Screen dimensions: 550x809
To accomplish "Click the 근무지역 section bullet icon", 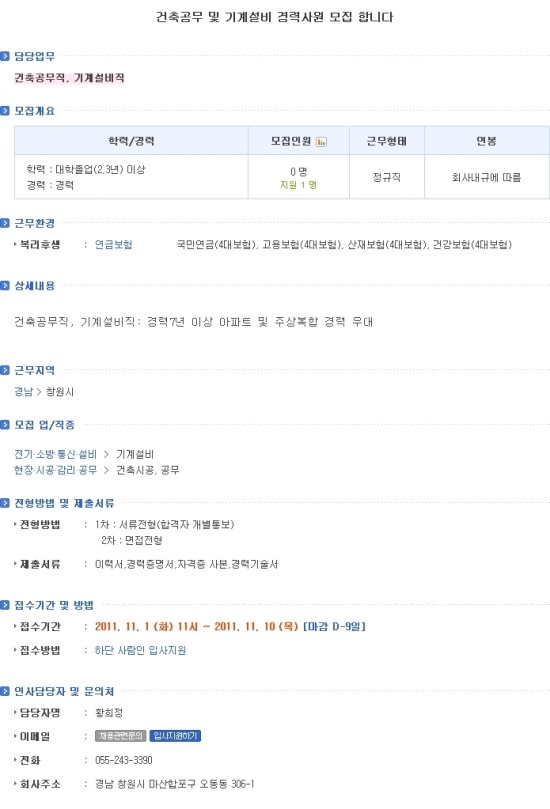I will coord(5,370).
